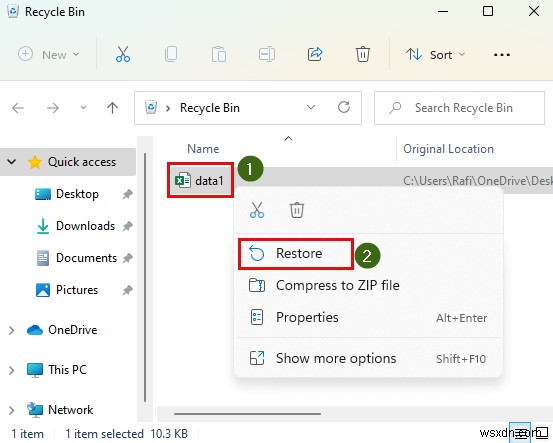553x443 pixels.
Task: Navigate back with the left arrow
Action: tap(18, 108)
